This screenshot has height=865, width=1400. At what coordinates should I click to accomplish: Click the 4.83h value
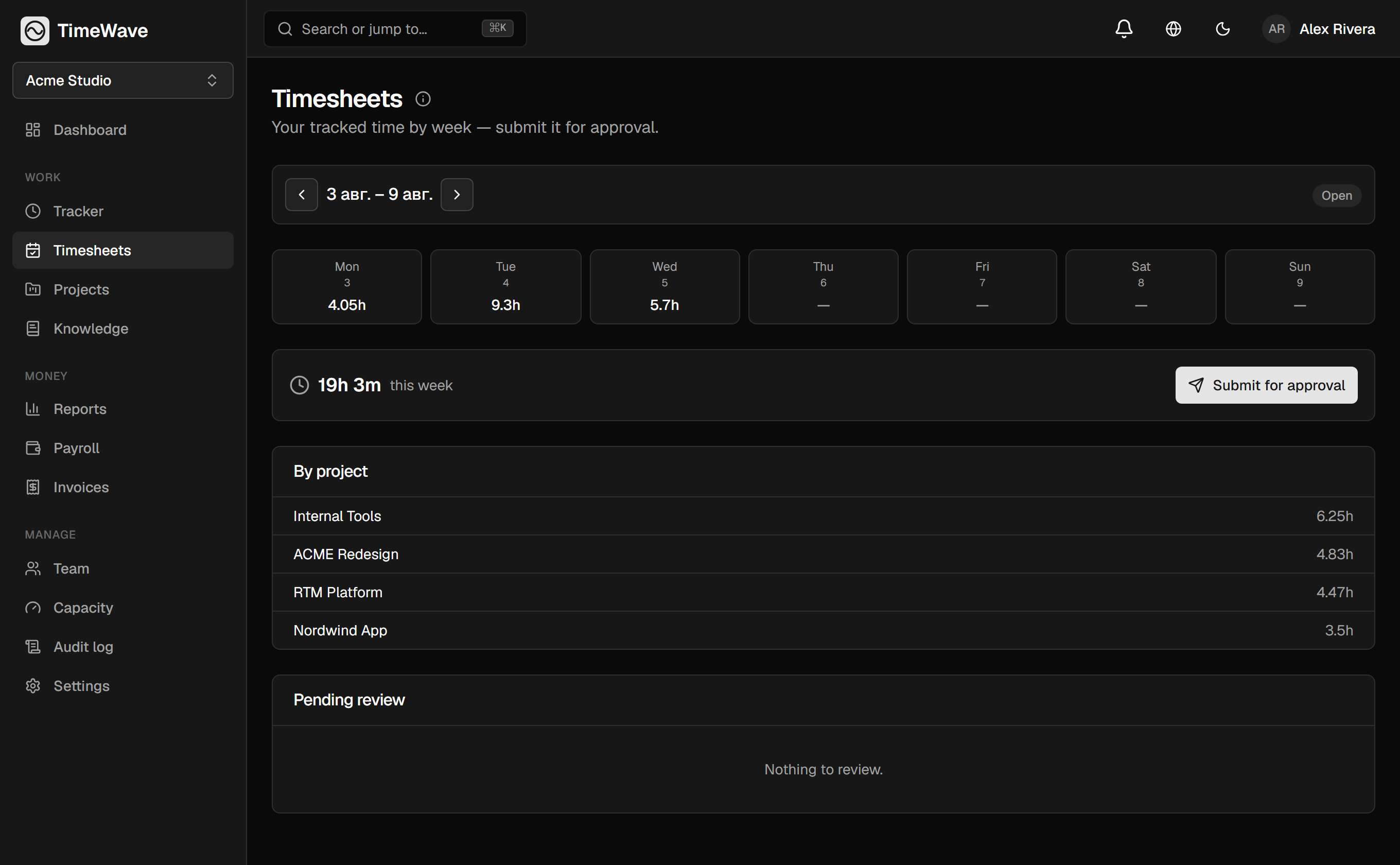[x=1334, y=555]
